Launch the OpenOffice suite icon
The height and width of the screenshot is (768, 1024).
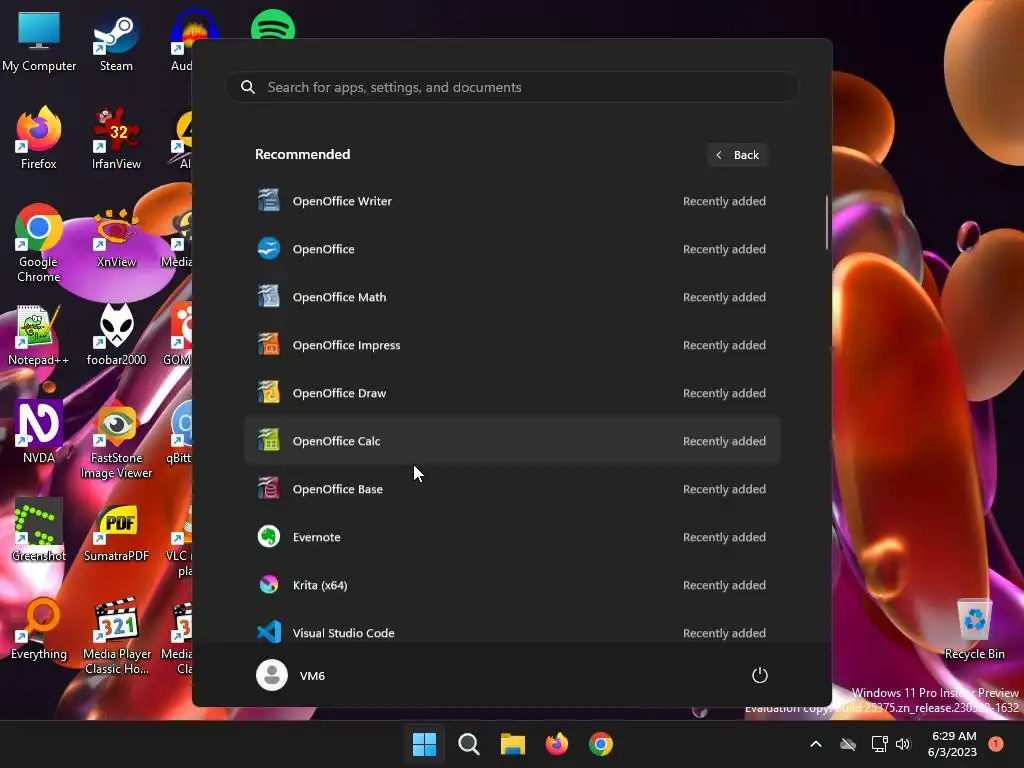268,249
